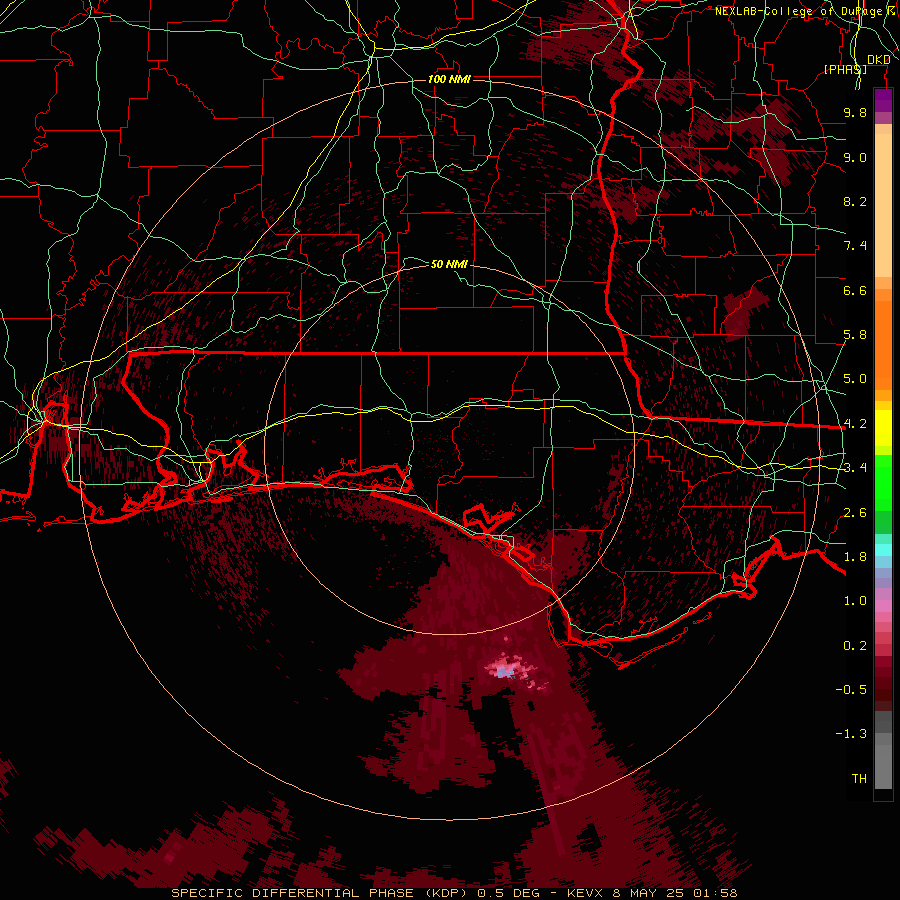Click the 3.4 scale value
Screen dimensions: 900x900
[855, 468]
